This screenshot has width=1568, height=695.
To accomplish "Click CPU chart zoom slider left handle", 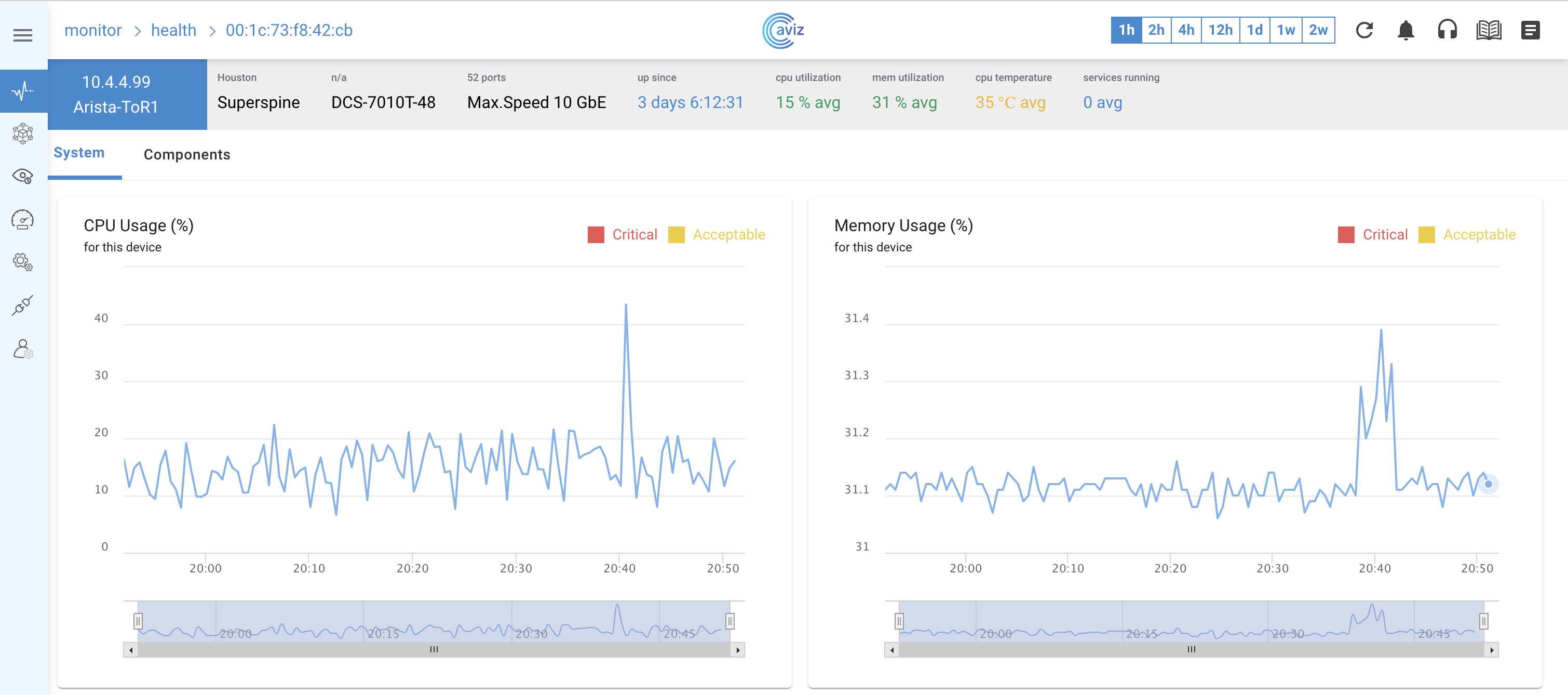I will point(138,621).
